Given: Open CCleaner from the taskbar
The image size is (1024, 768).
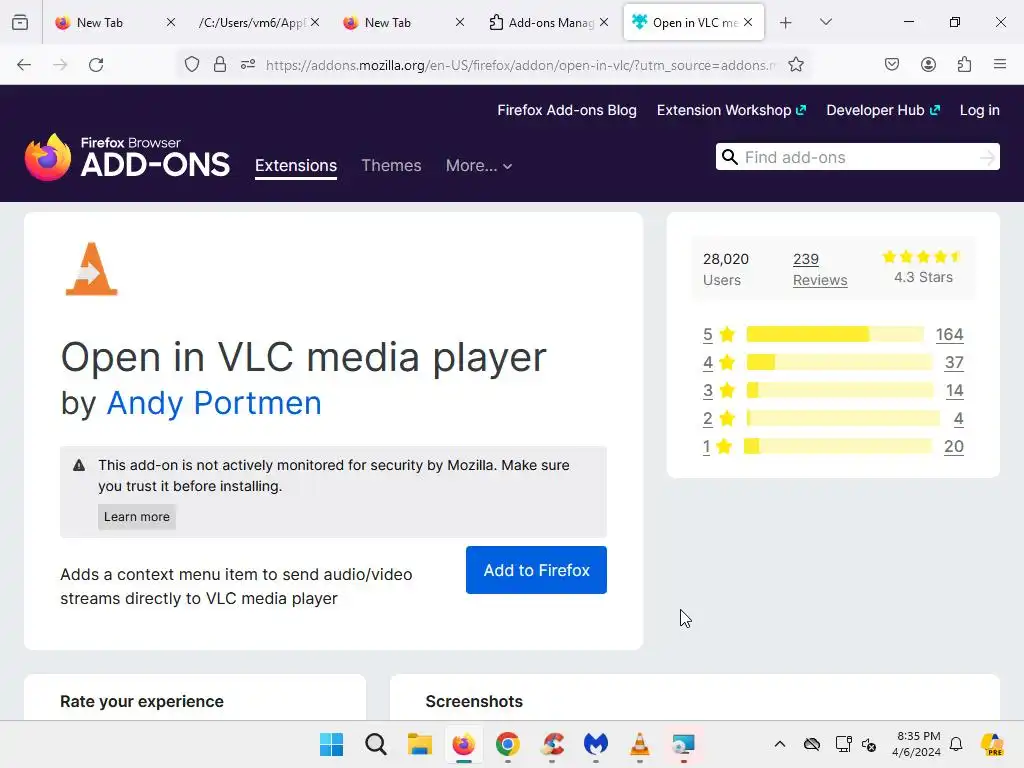Looking at the screenshot, I should tap(552, 744).
